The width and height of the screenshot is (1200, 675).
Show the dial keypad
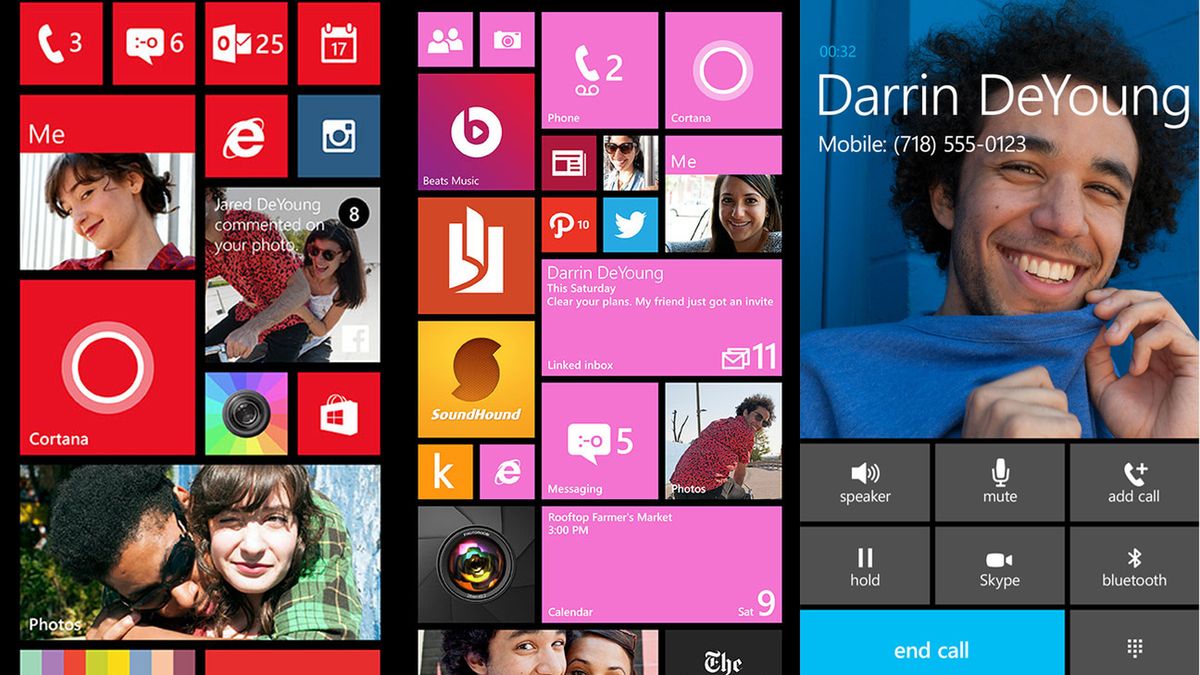[x=1135, y=643]
